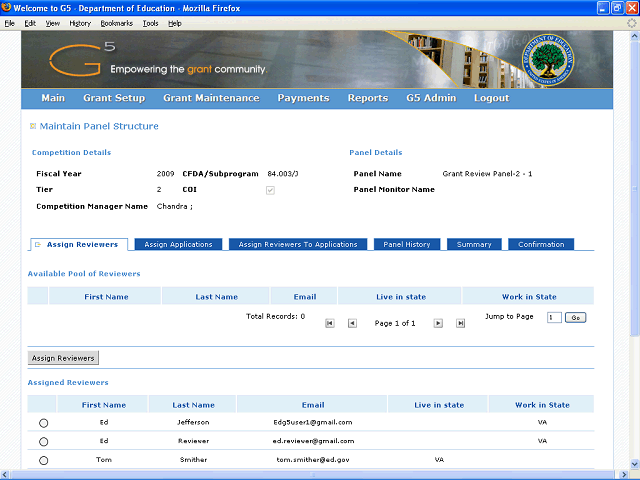640x480 pixels.
Task: Open the G5 Admin navigation menu
Action: pos(431,98)
